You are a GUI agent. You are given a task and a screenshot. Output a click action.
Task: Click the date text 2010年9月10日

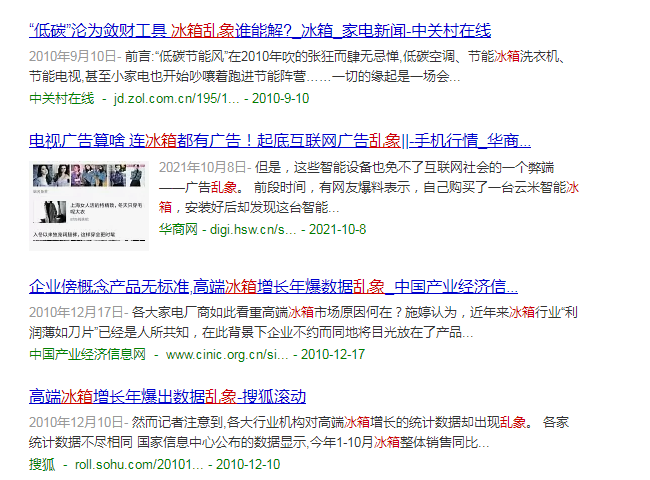click(x=73, y=56)
